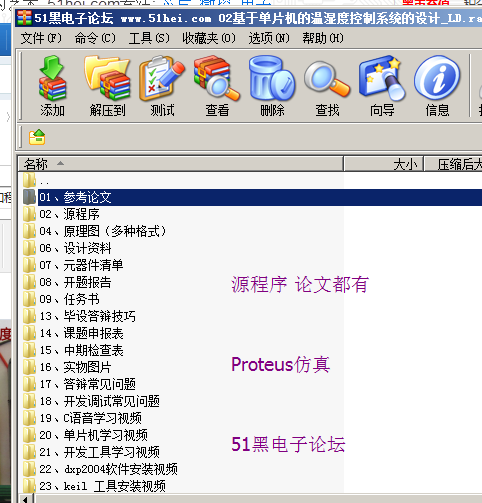Click the horizontal scrollbar left arrow

[x=26, y=499]
